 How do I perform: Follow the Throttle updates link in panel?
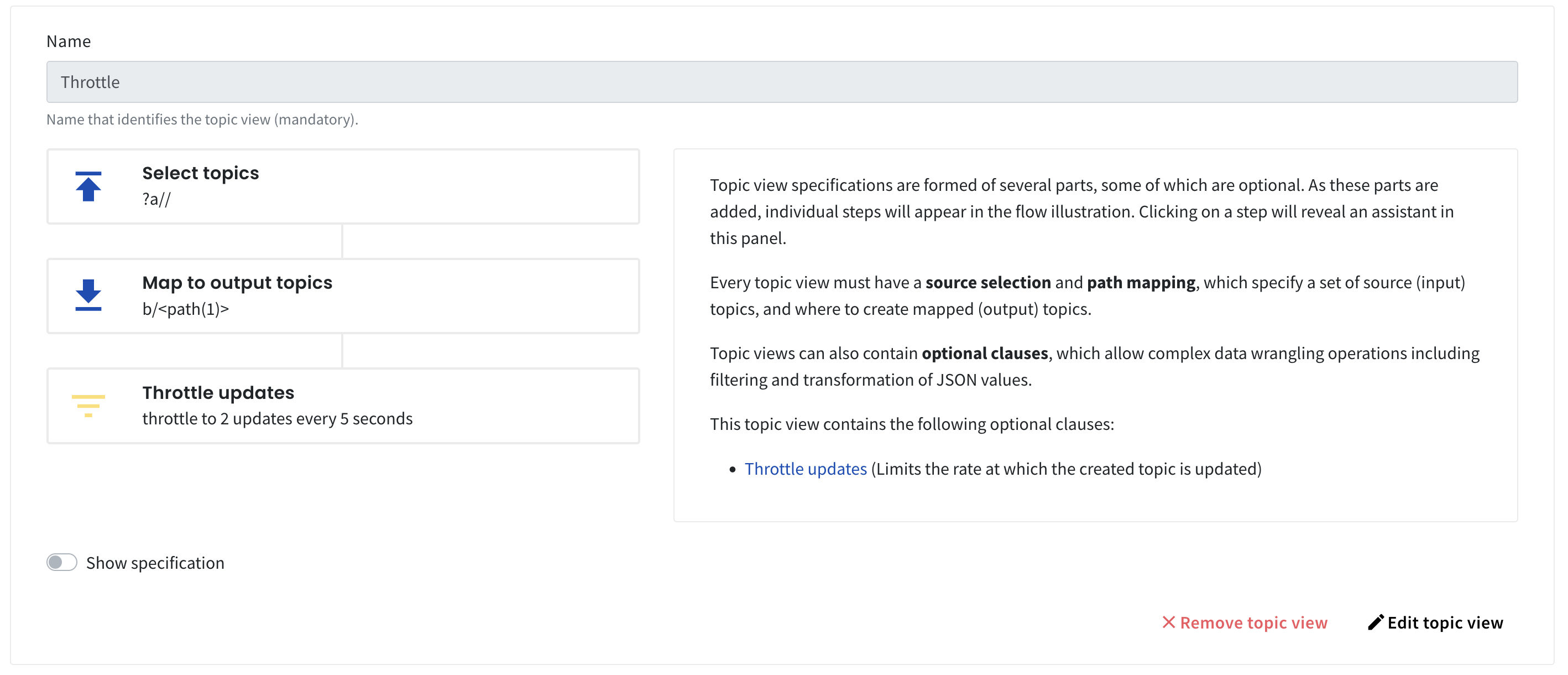point(806,469)
